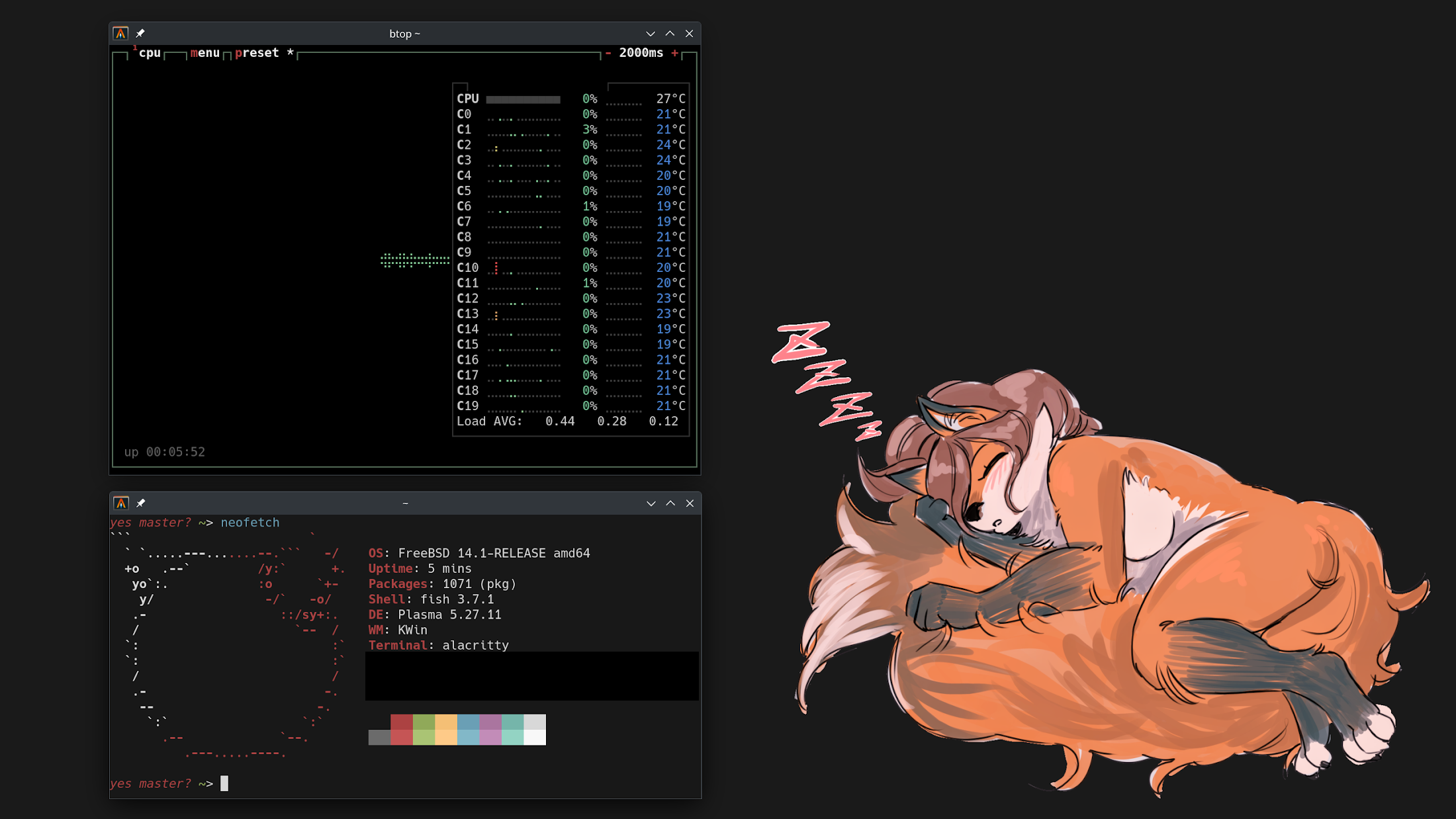Click the C10 core label
This screenshot has height=819, width=1456.
point(467,268)
